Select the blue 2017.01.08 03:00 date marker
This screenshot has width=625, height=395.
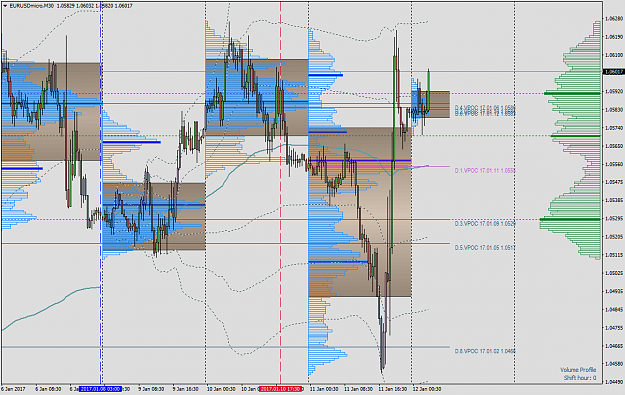[x=100, y=389]
